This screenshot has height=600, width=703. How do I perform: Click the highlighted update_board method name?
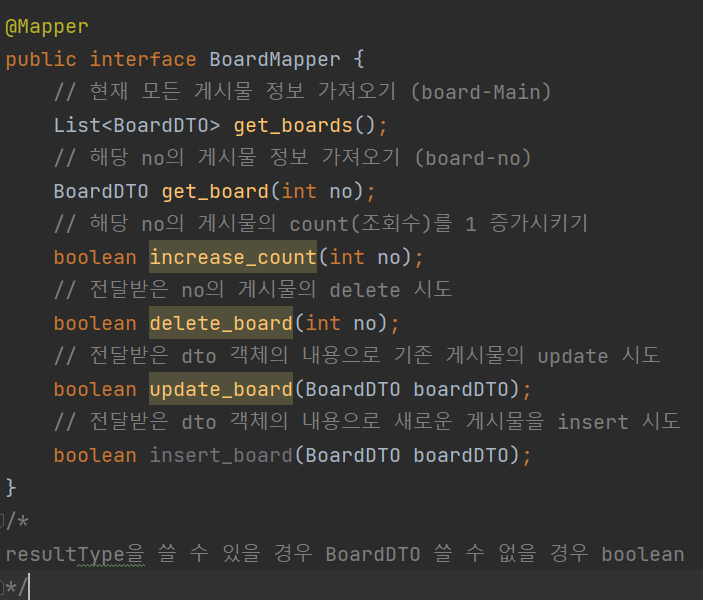[221, 389]
